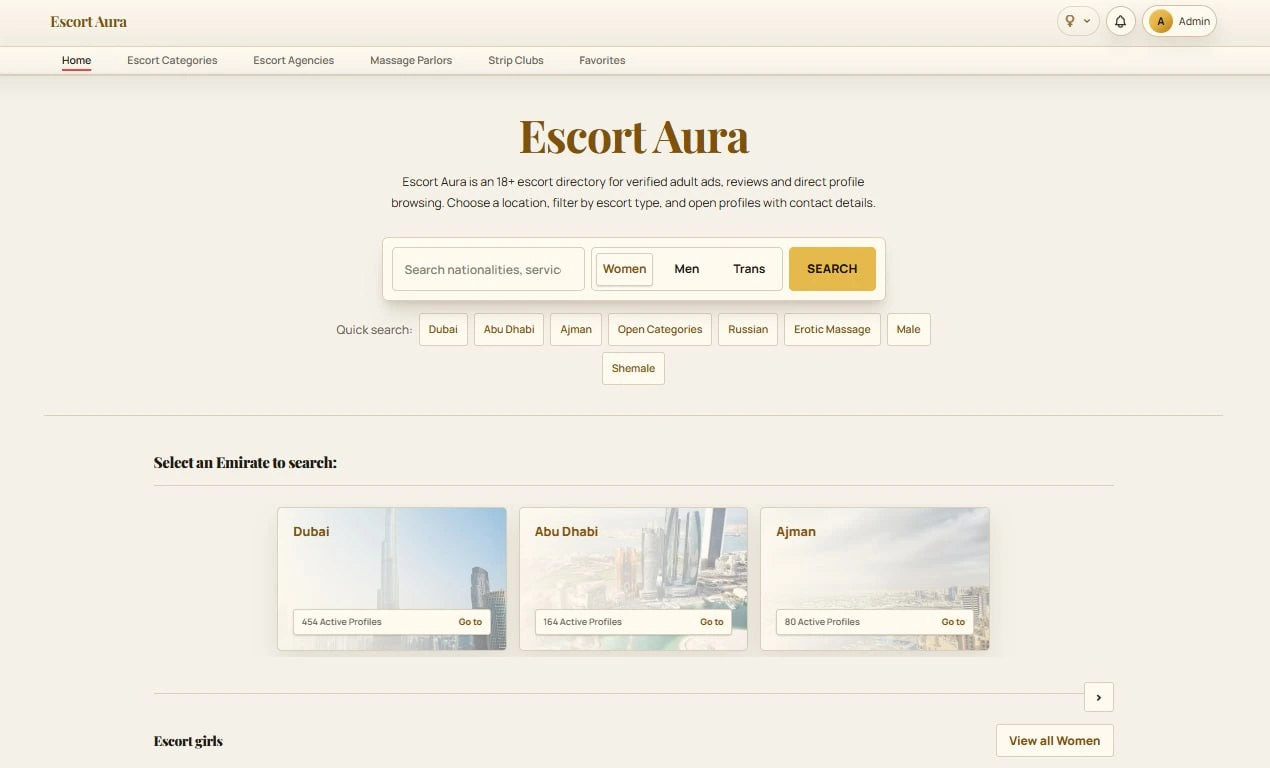
Task: Go to the Home tab
Action: pyautogui.click(x=76, y=60)
